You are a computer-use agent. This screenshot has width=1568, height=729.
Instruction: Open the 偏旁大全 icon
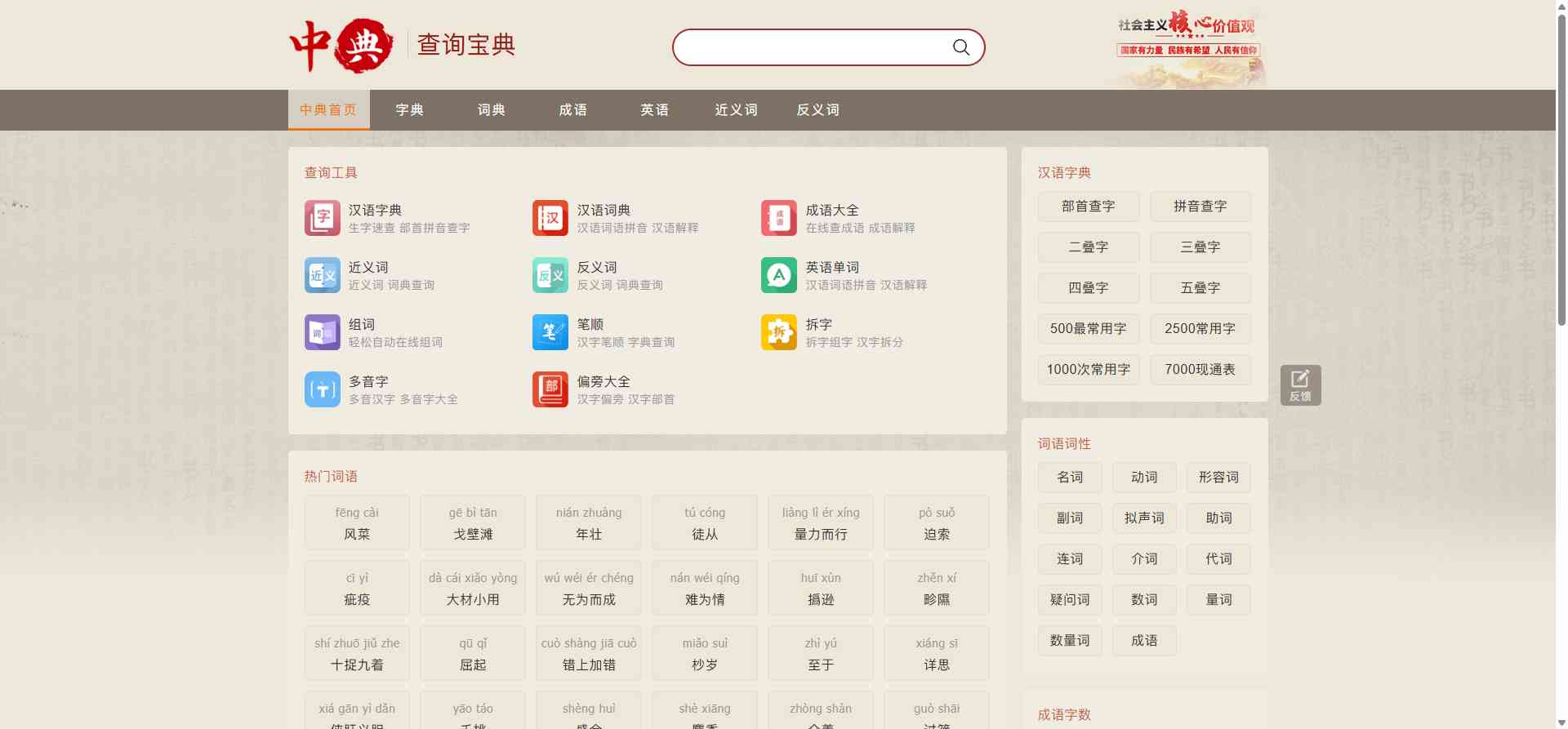(550, 389)
